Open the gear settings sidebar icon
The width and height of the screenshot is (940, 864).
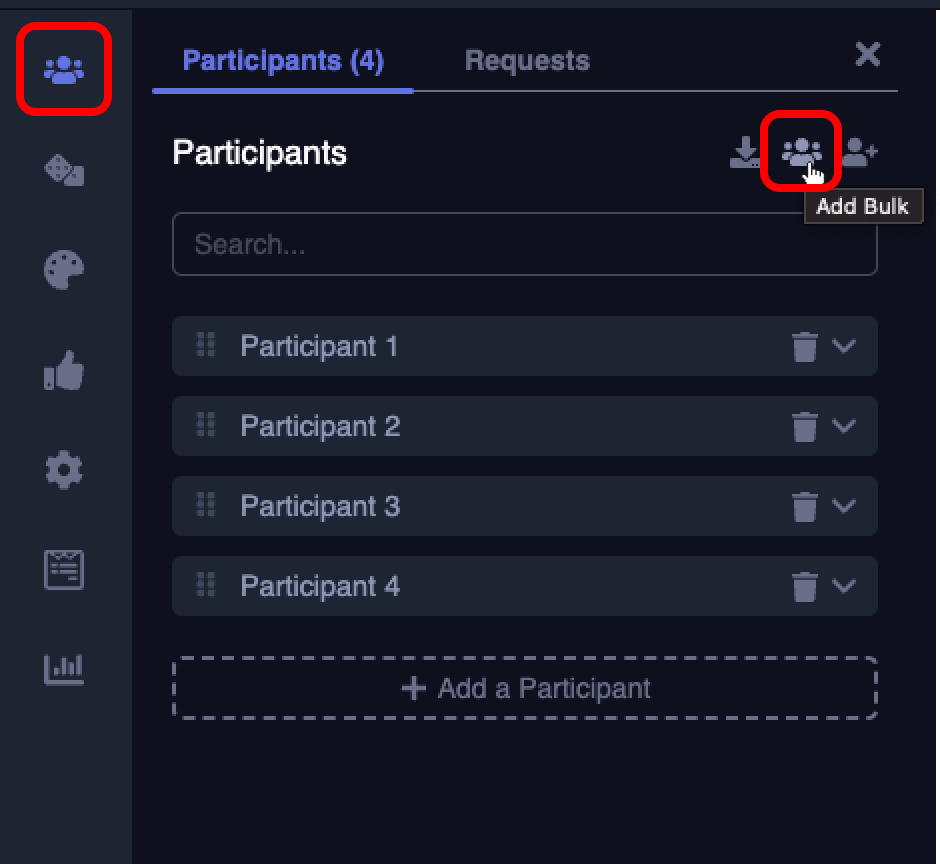click(64, 470)
